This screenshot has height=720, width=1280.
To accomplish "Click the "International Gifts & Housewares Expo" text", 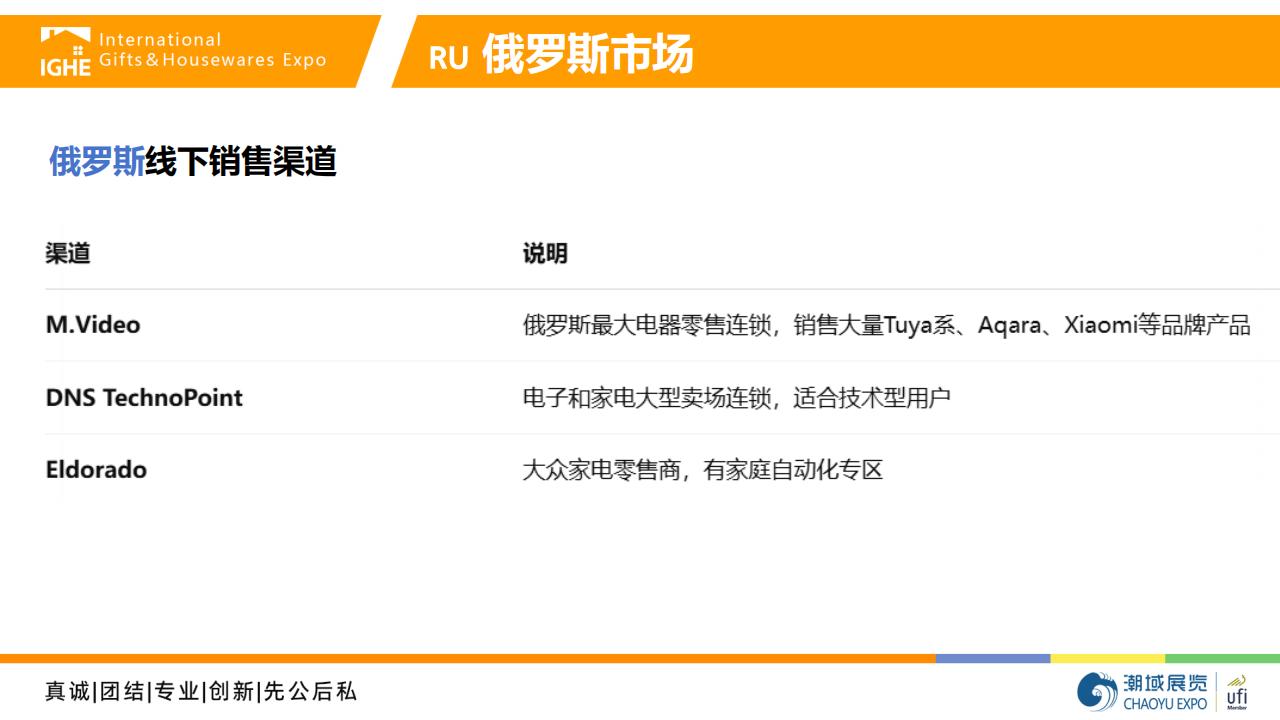I will (212, 50).
